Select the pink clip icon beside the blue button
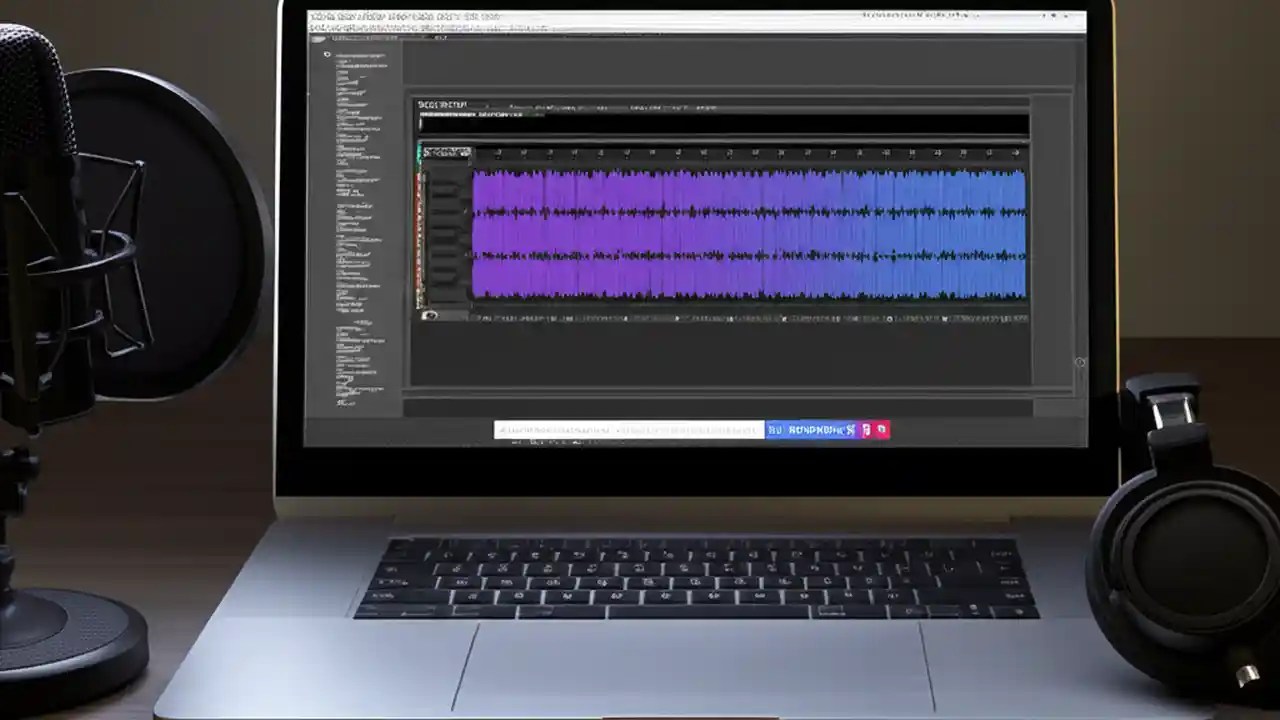The width and height of the screenshot is (1280, 720). [866, 428]
